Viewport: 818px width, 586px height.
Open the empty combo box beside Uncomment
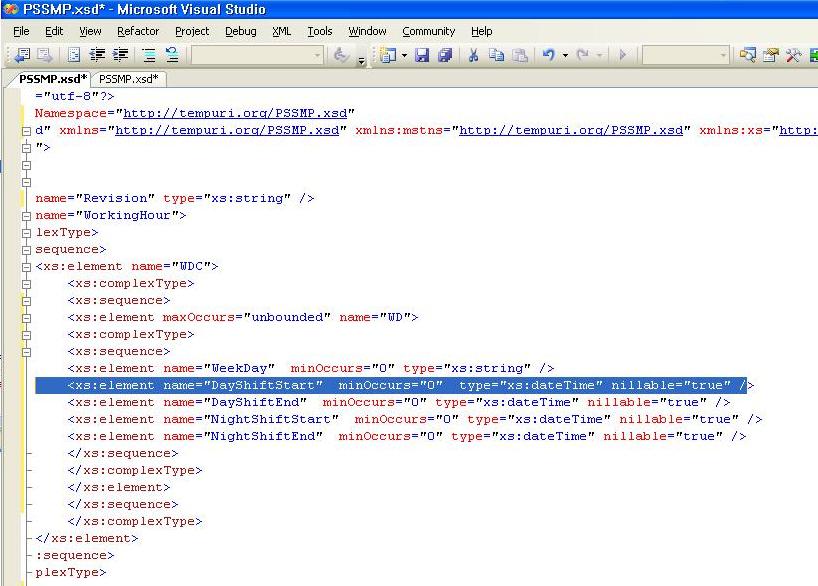click(257, 54)
